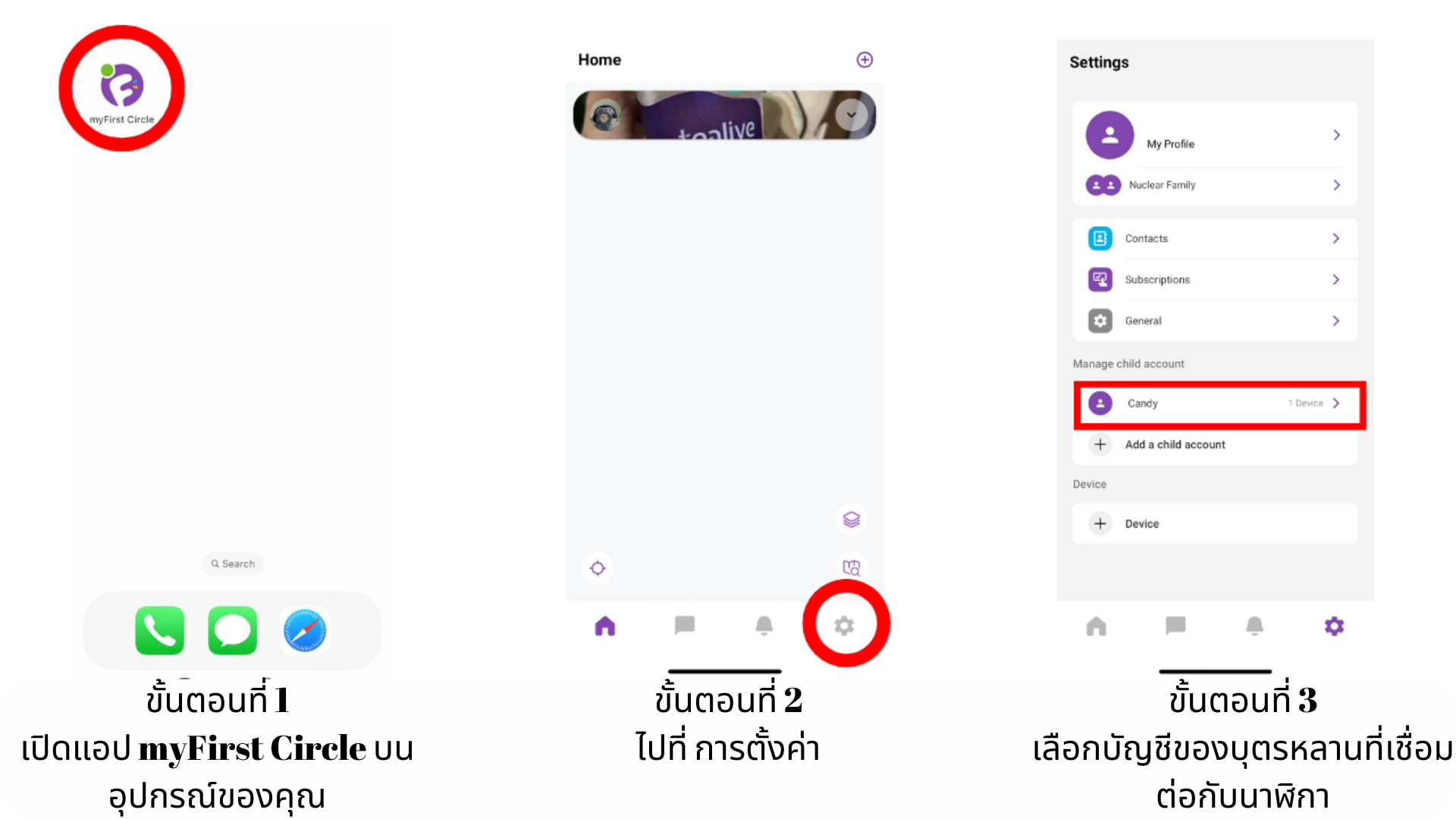Tap the plus Device row

[1215, 523]
